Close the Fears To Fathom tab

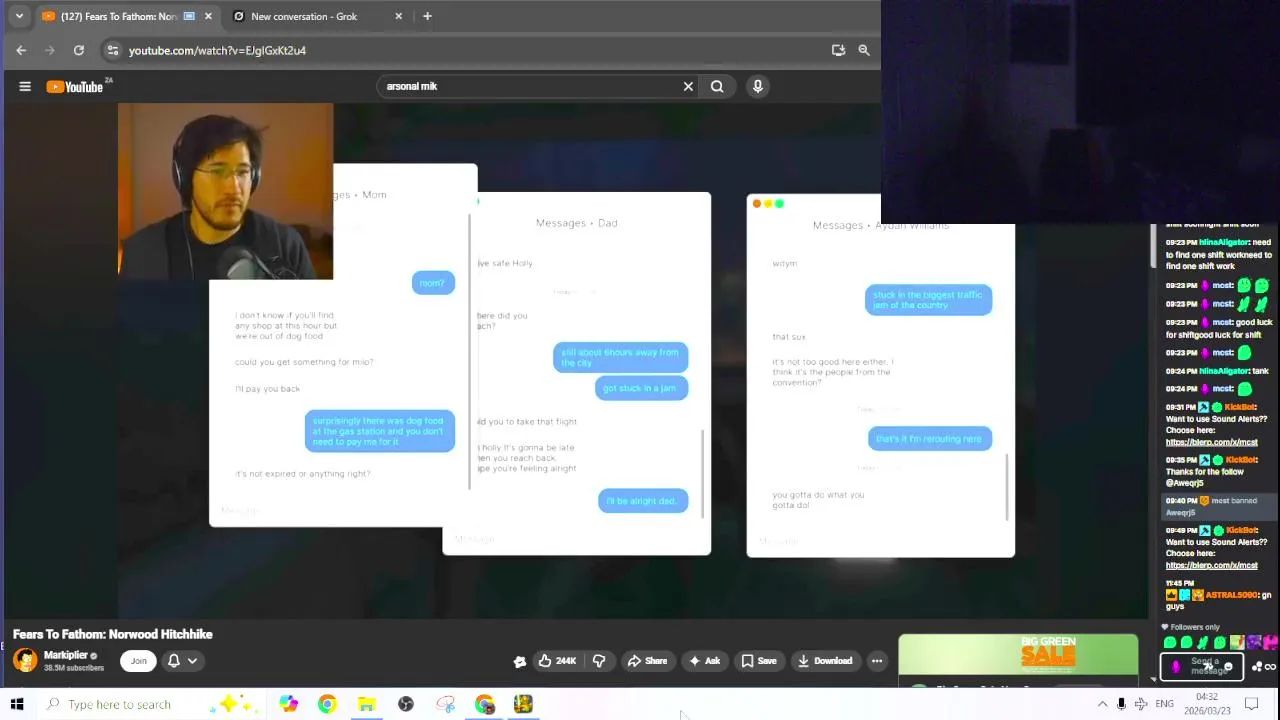coord(208,16)
